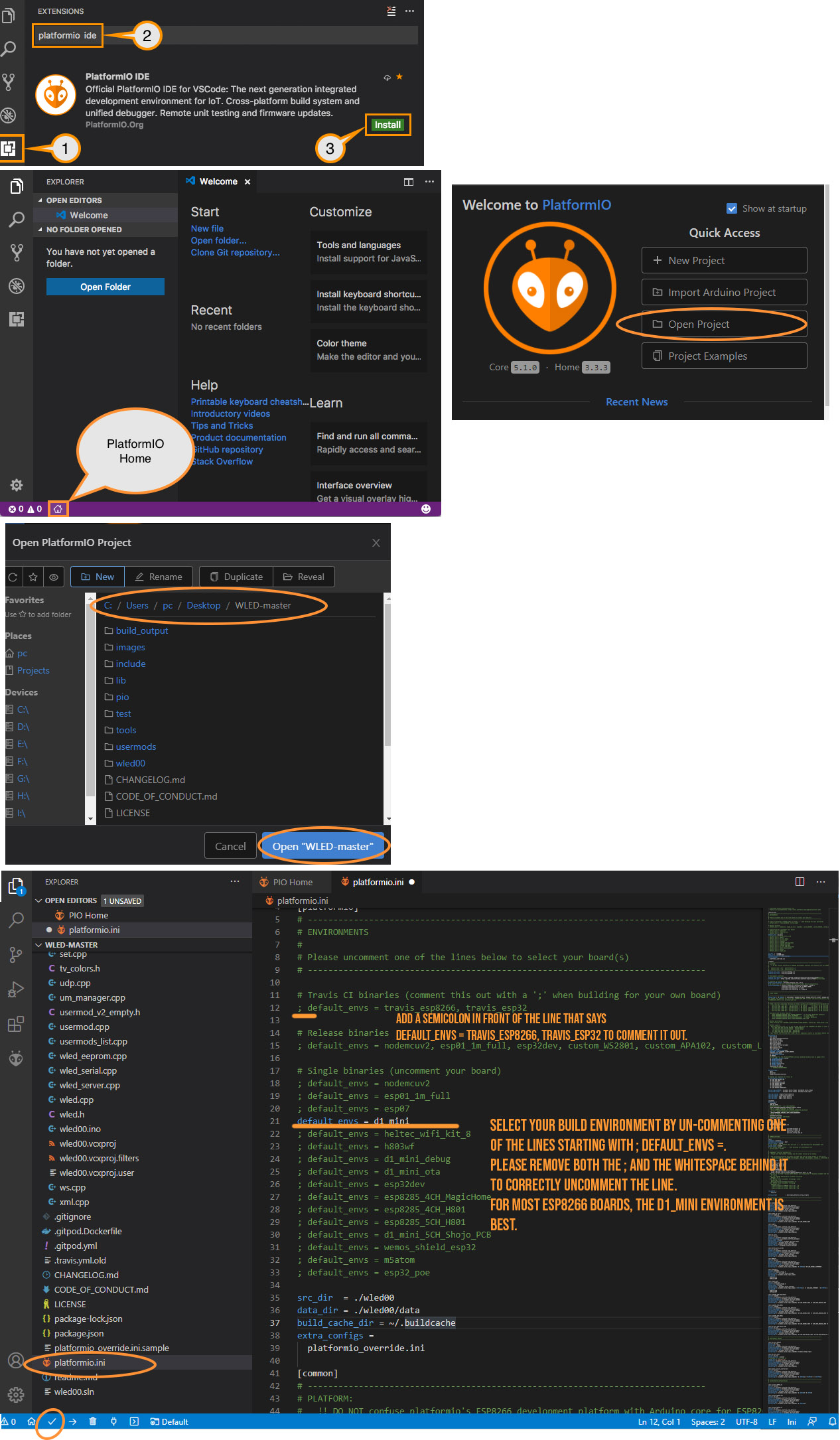The image size is (840, 1440).
Task: Open notifications bell in blue status bar
Action: [832, 1421]
